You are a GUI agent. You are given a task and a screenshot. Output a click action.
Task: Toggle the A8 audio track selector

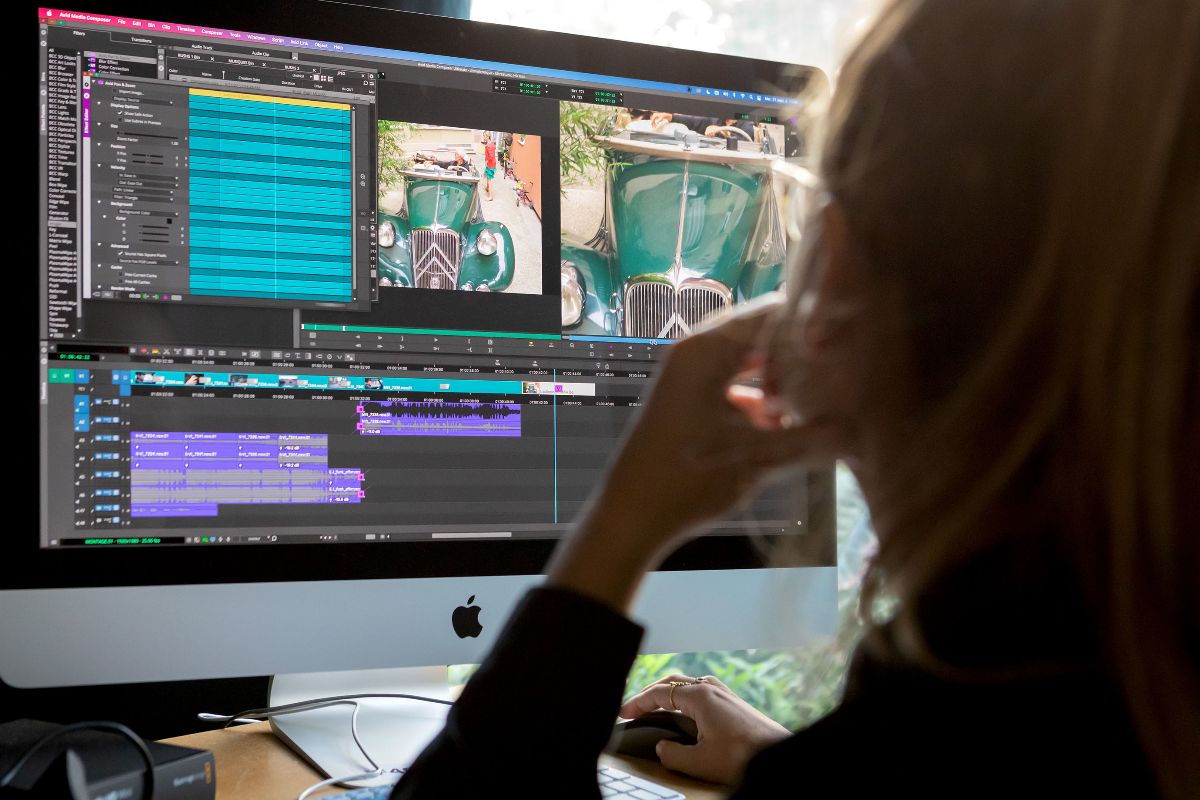pos(82,523)
